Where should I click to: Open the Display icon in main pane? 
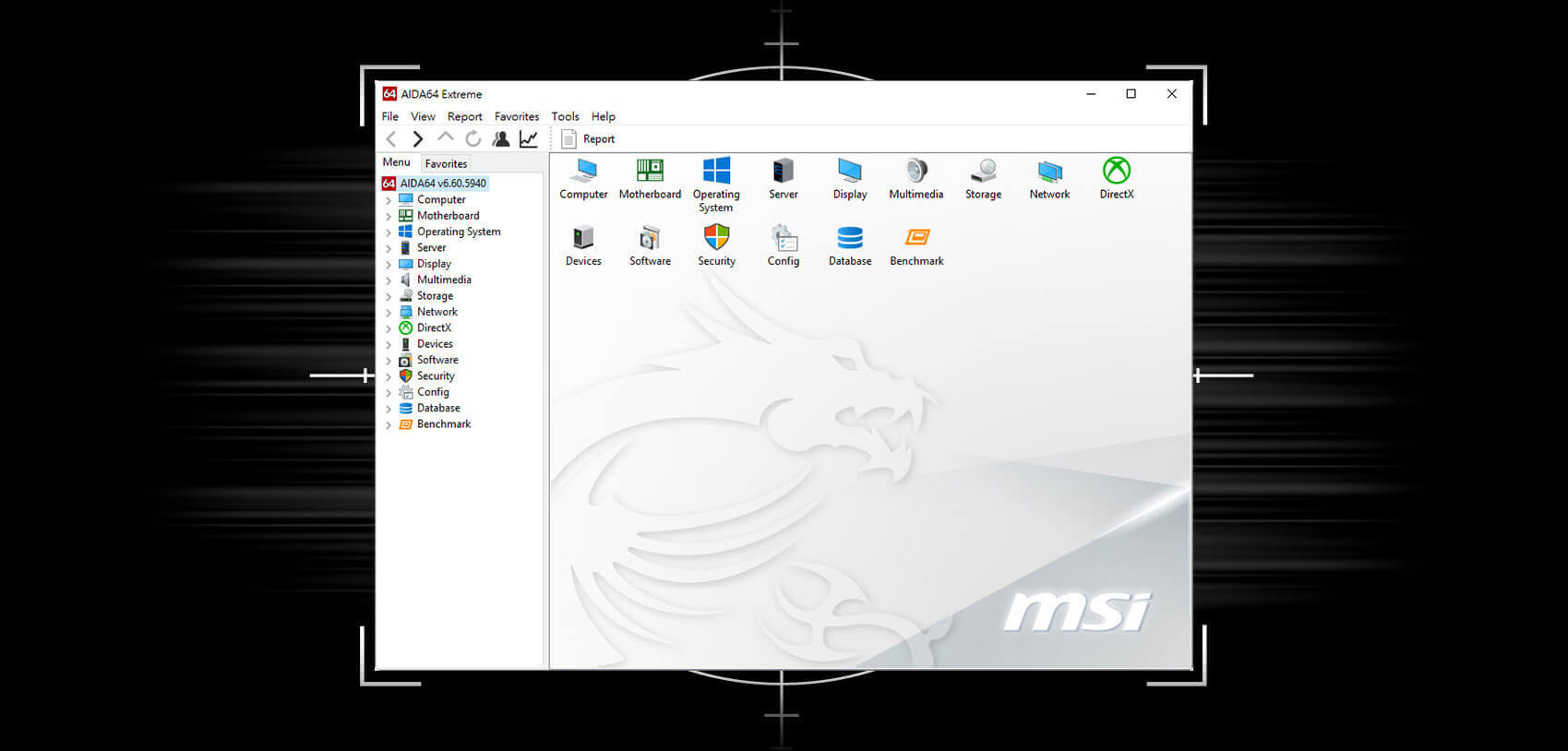(x=849, y=171)
